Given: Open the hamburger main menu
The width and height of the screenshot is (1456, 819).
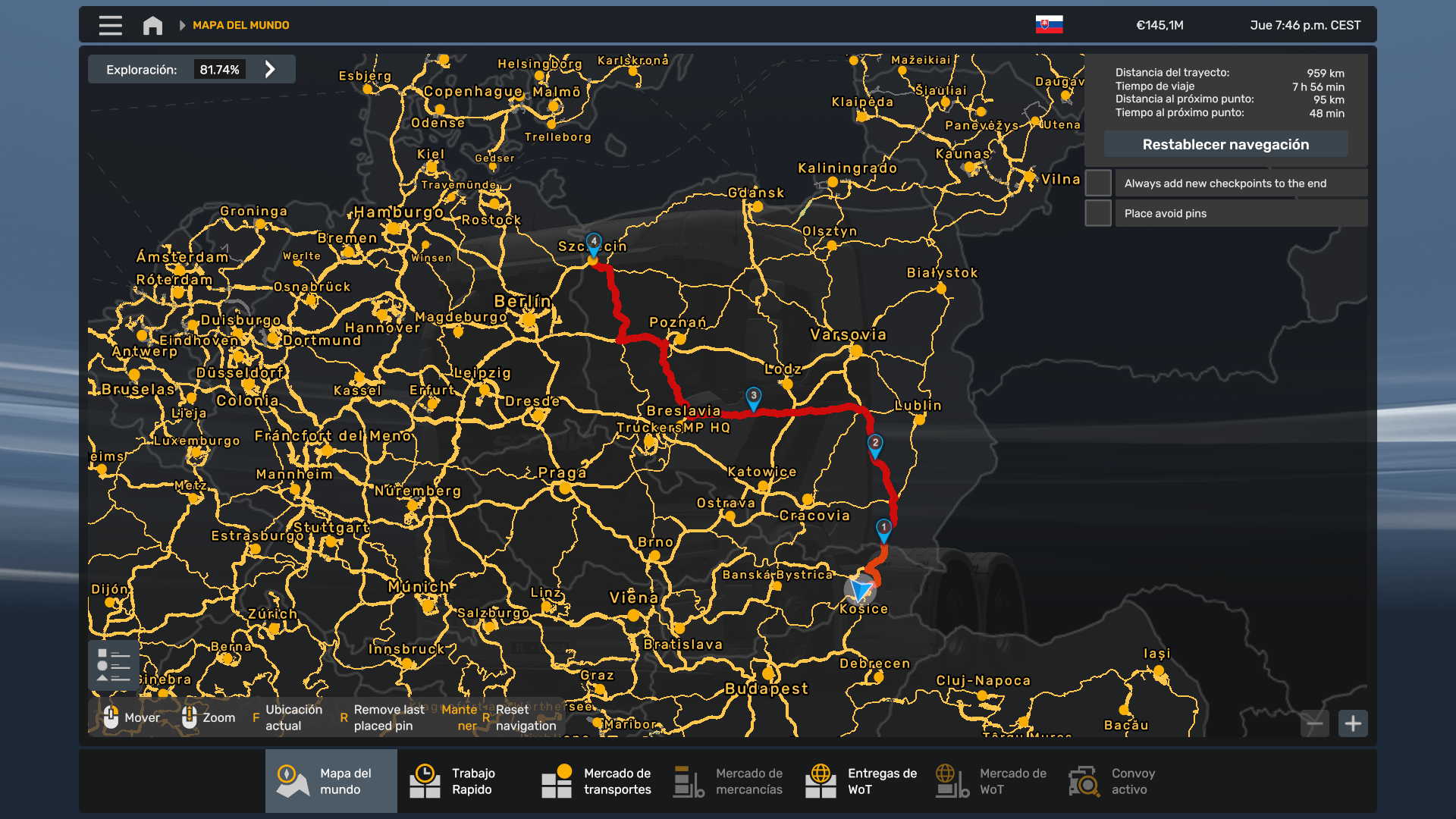Looking at the screenshot, I should [x=111, y=25].
